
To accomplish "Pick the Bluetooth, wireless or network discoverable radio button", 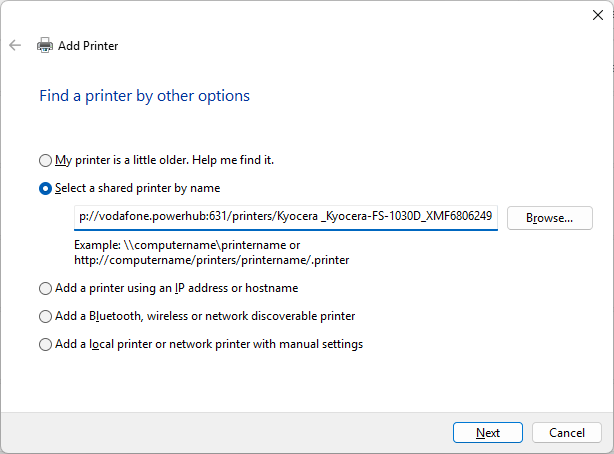I will (45, 316).
